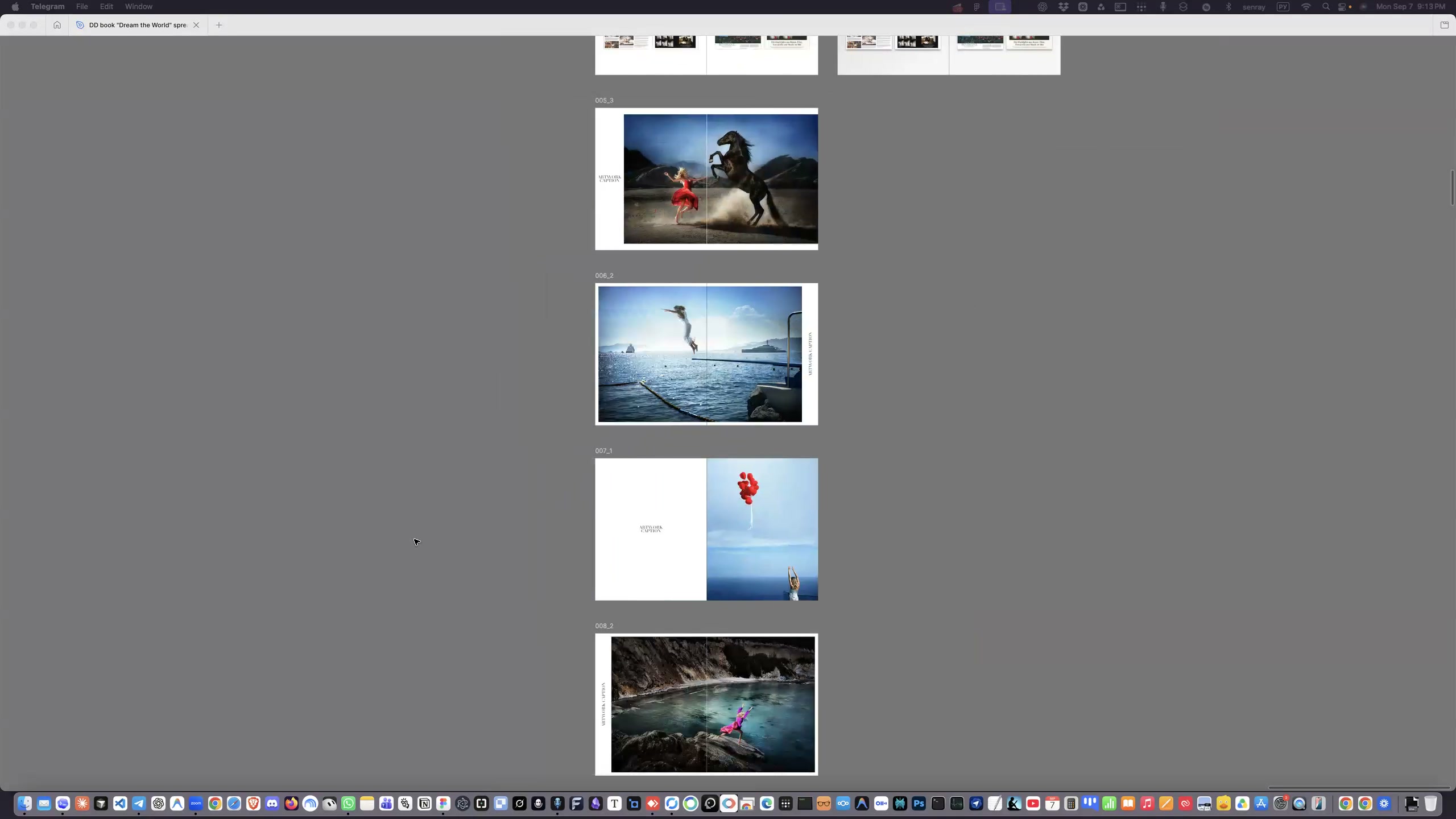The width and height of the screenshot is (1456, 819).
Task: Add a new tab with plus icon
Action: pos(219,25)
